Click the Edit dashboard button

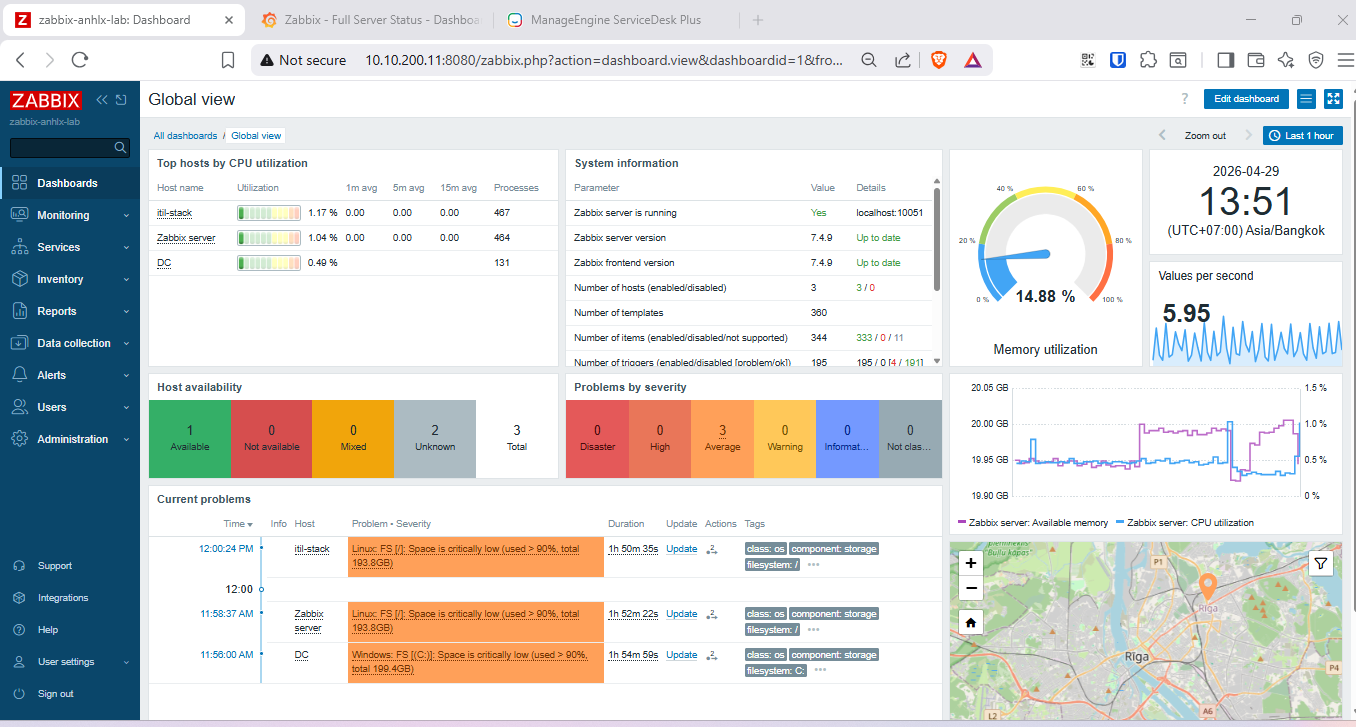coord(1246,99)
